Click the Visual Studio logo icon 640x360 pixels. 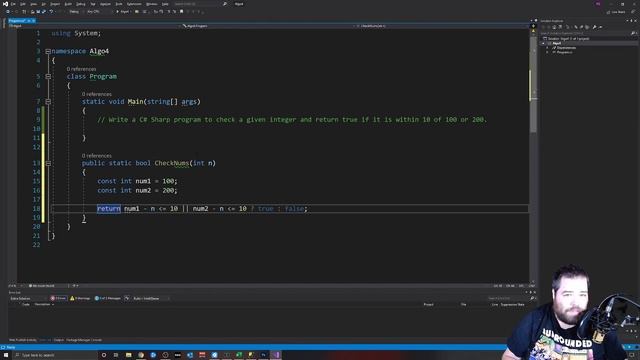coord(5,4)
